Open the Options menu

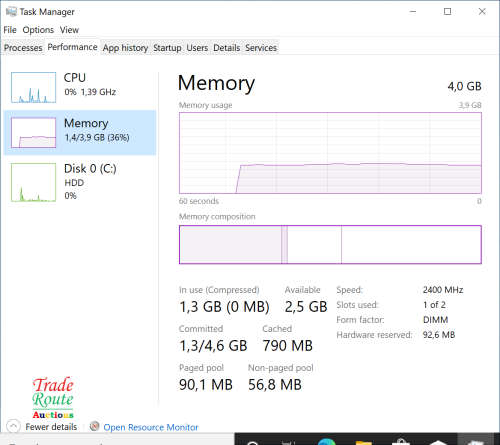[x=38, y=30]
